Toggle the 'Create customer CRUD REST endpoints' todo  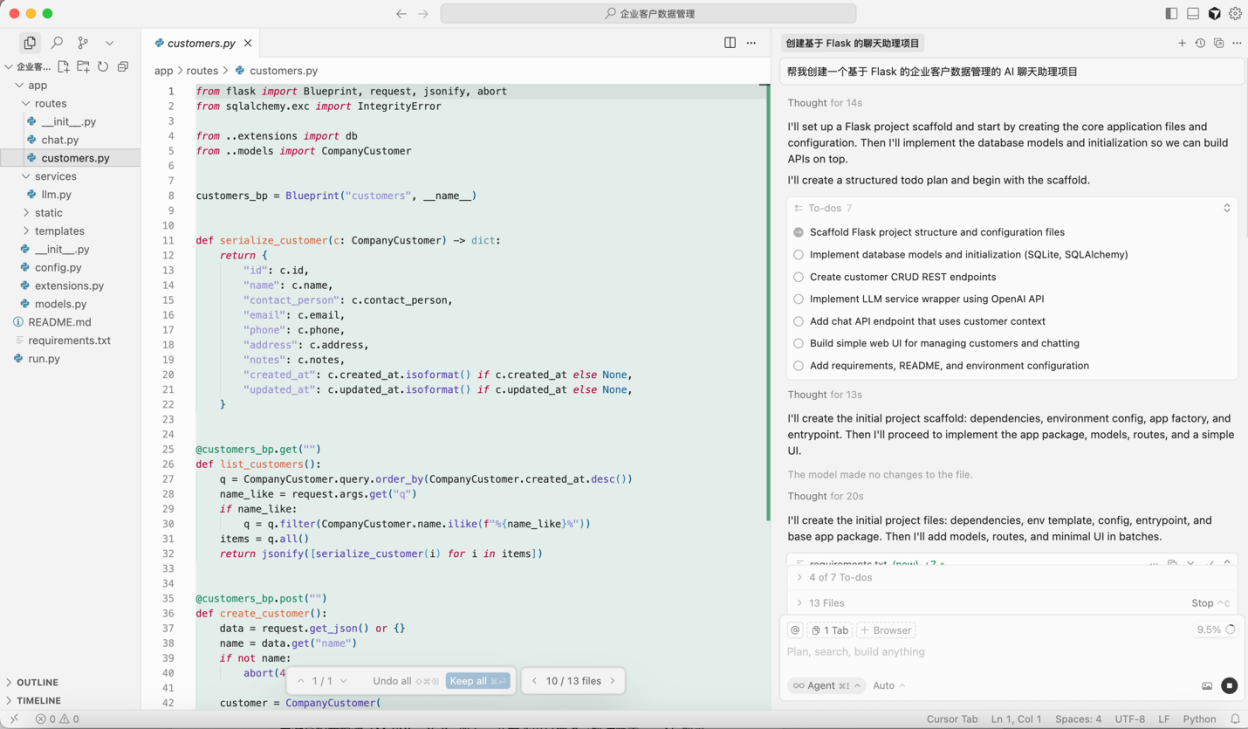(798, 277)
